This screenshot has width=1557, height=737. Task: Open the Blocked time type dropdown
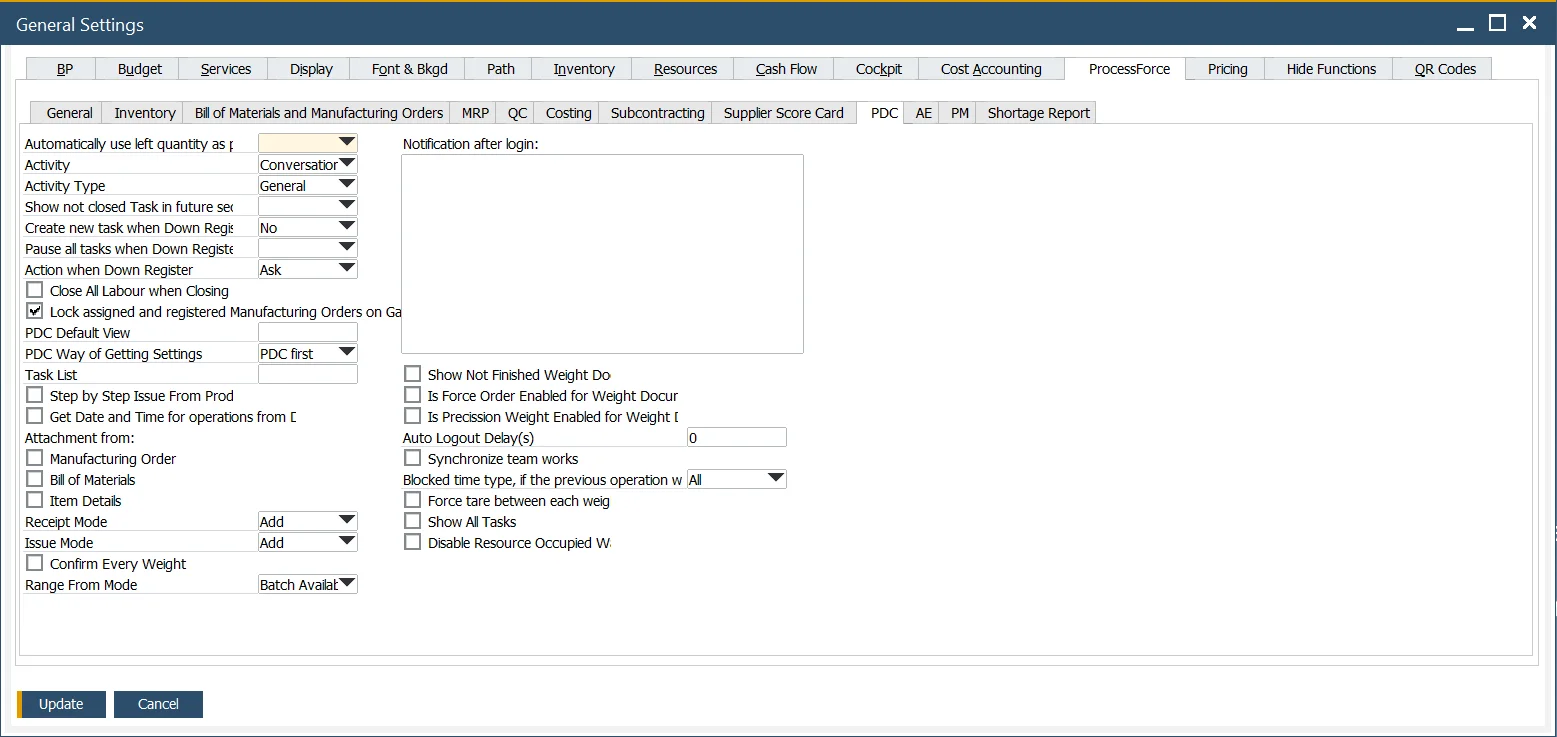pos(775,479)
